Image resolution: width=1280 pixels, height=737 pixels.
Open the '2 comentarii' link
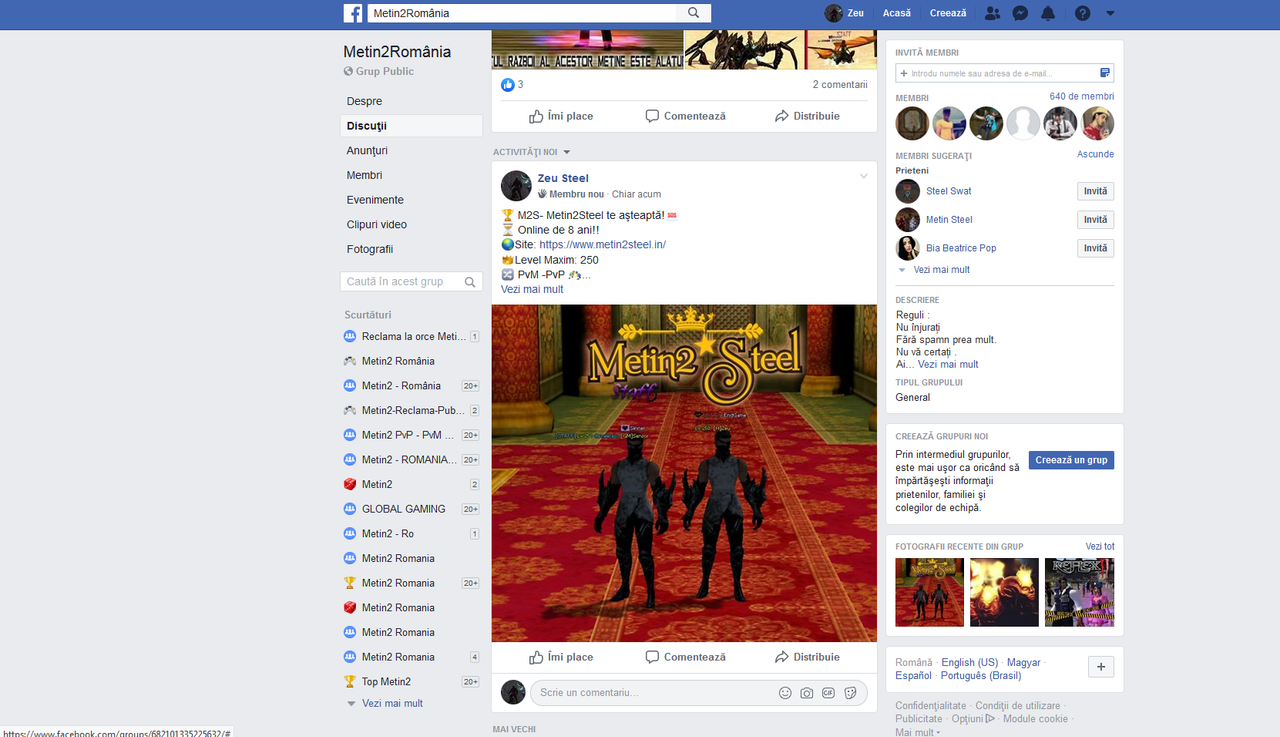click(x=840, y=85)
